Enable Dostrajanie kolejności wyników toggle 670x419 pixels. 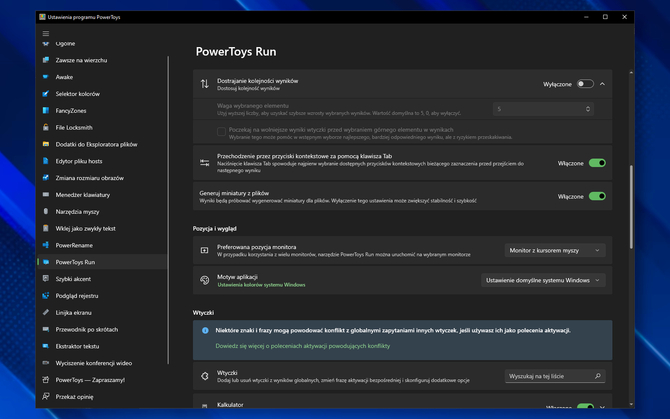coord(585,84)
